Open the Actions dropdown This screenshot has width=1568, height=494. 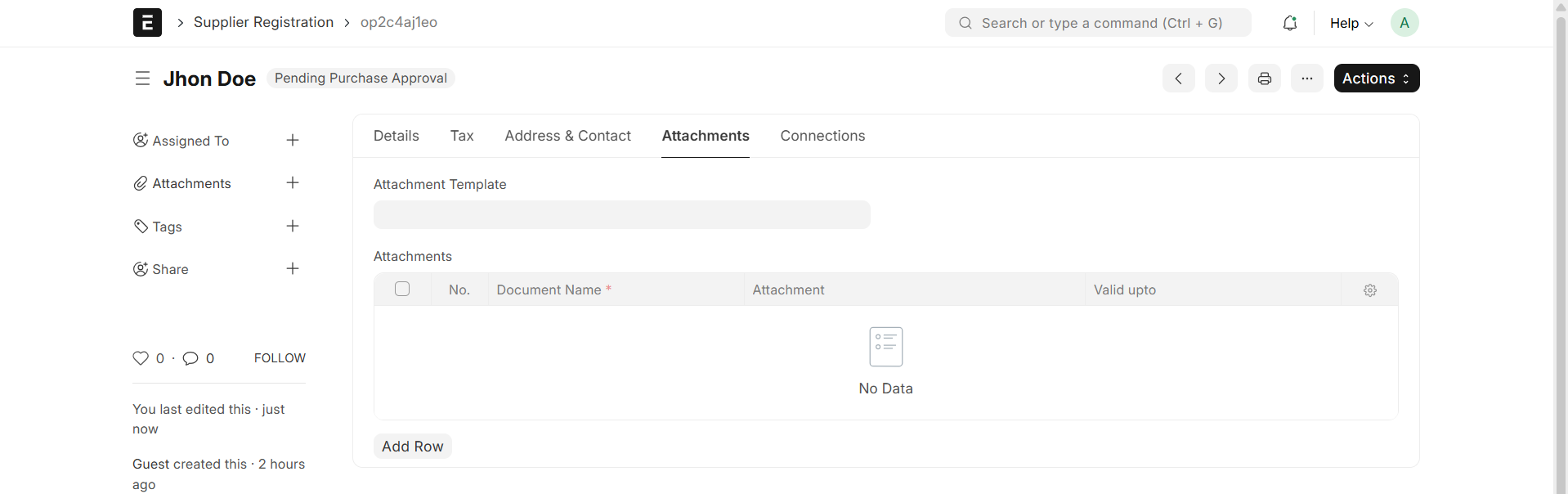[x=1377, y=79]
